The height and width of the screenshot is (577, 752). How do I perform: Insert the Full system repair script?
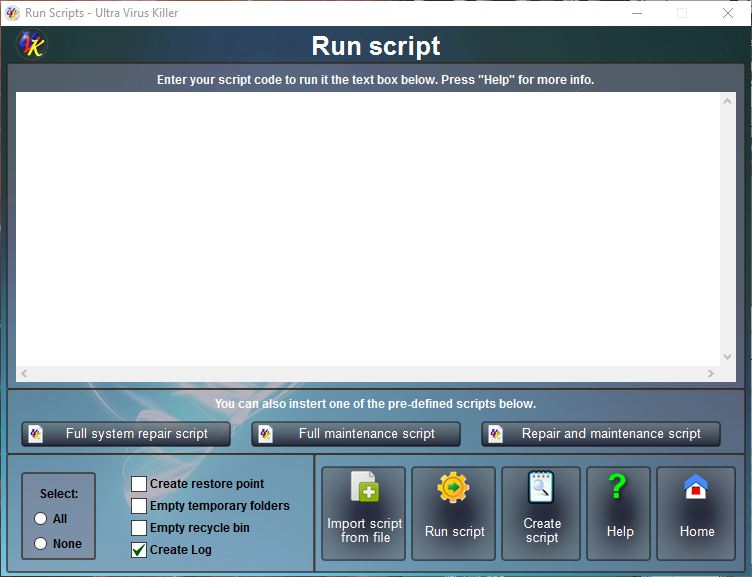(x=126, y=434)
